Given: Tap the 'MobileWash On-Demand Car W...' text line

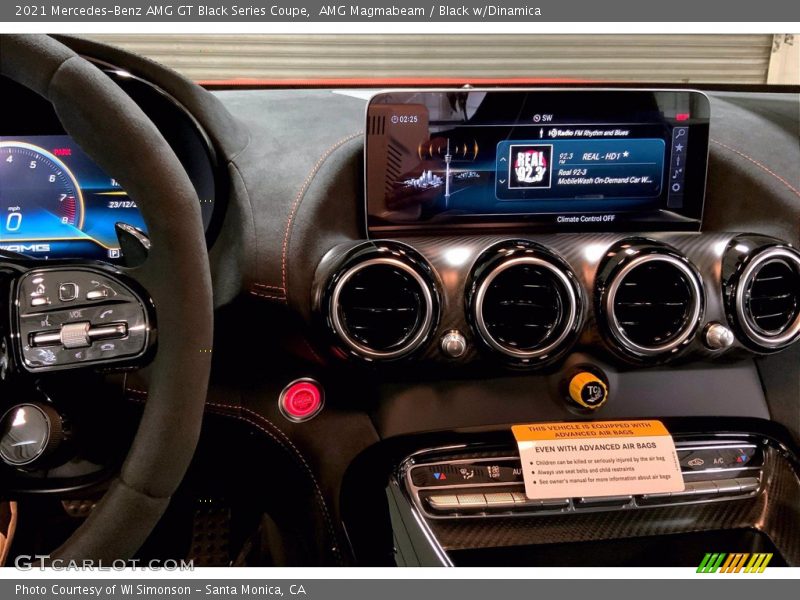Looking at the screenshot, I should click(605, 181).
